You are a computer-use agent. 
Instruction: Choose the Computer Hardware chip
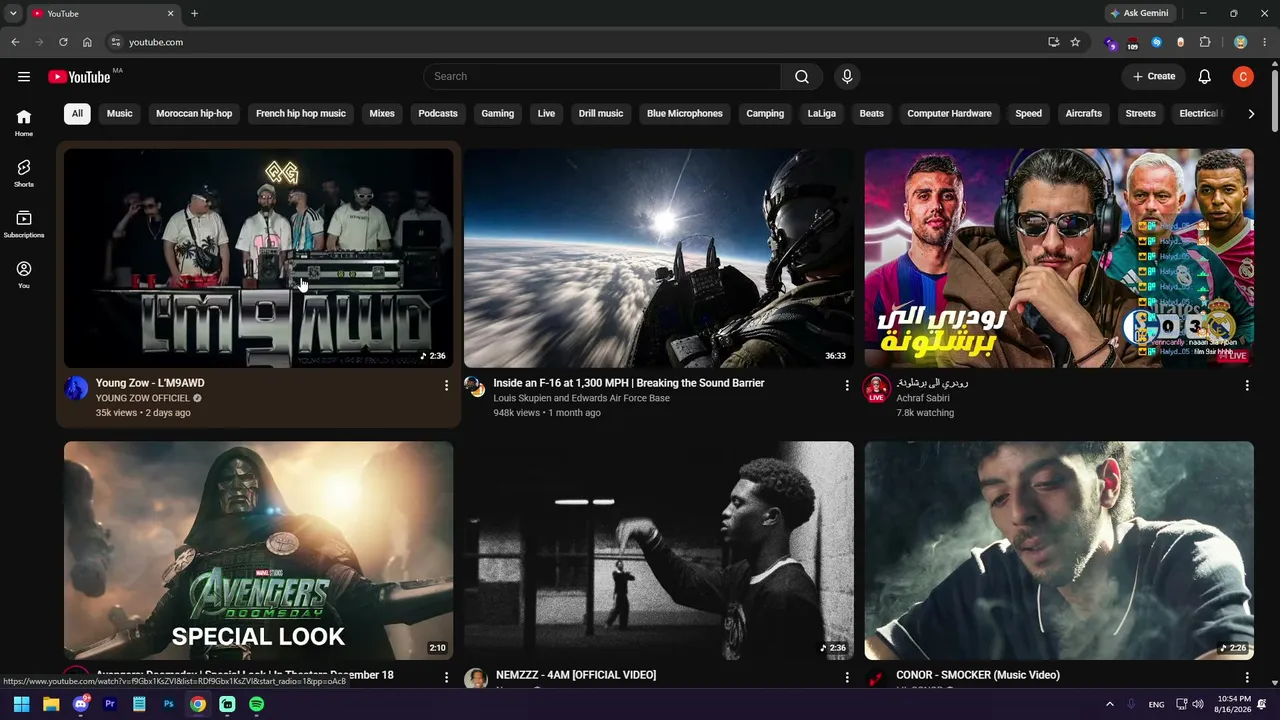click(x=949, y=114)
